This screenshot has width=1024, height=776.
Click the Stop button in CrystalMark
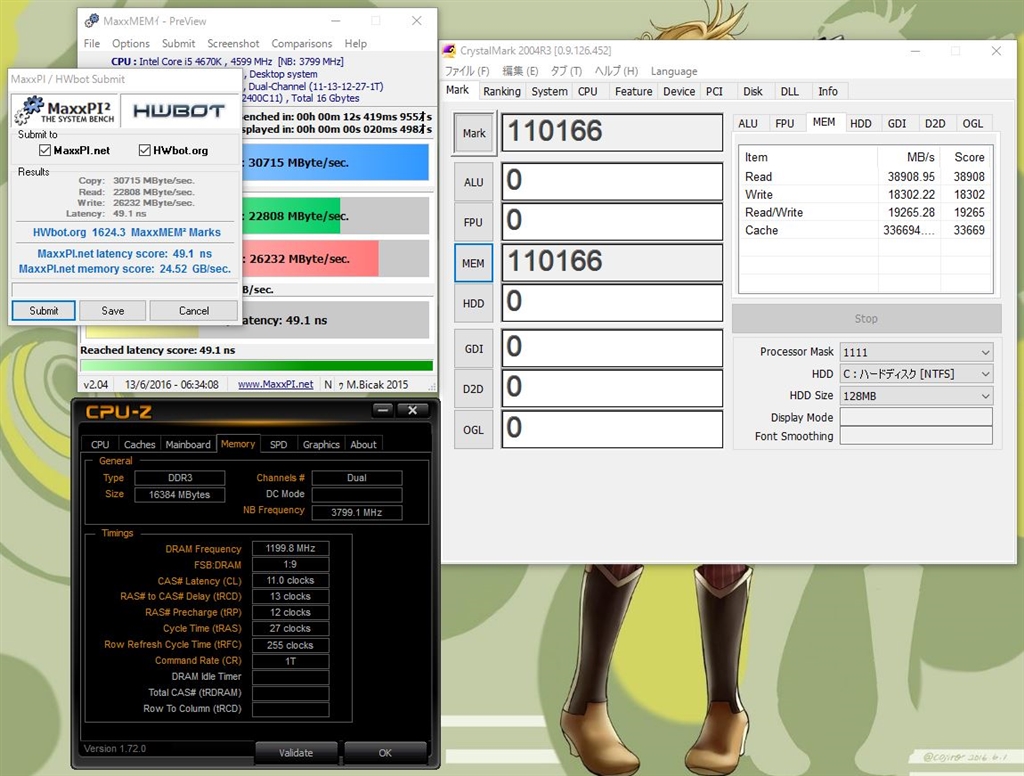coord(866,319)
